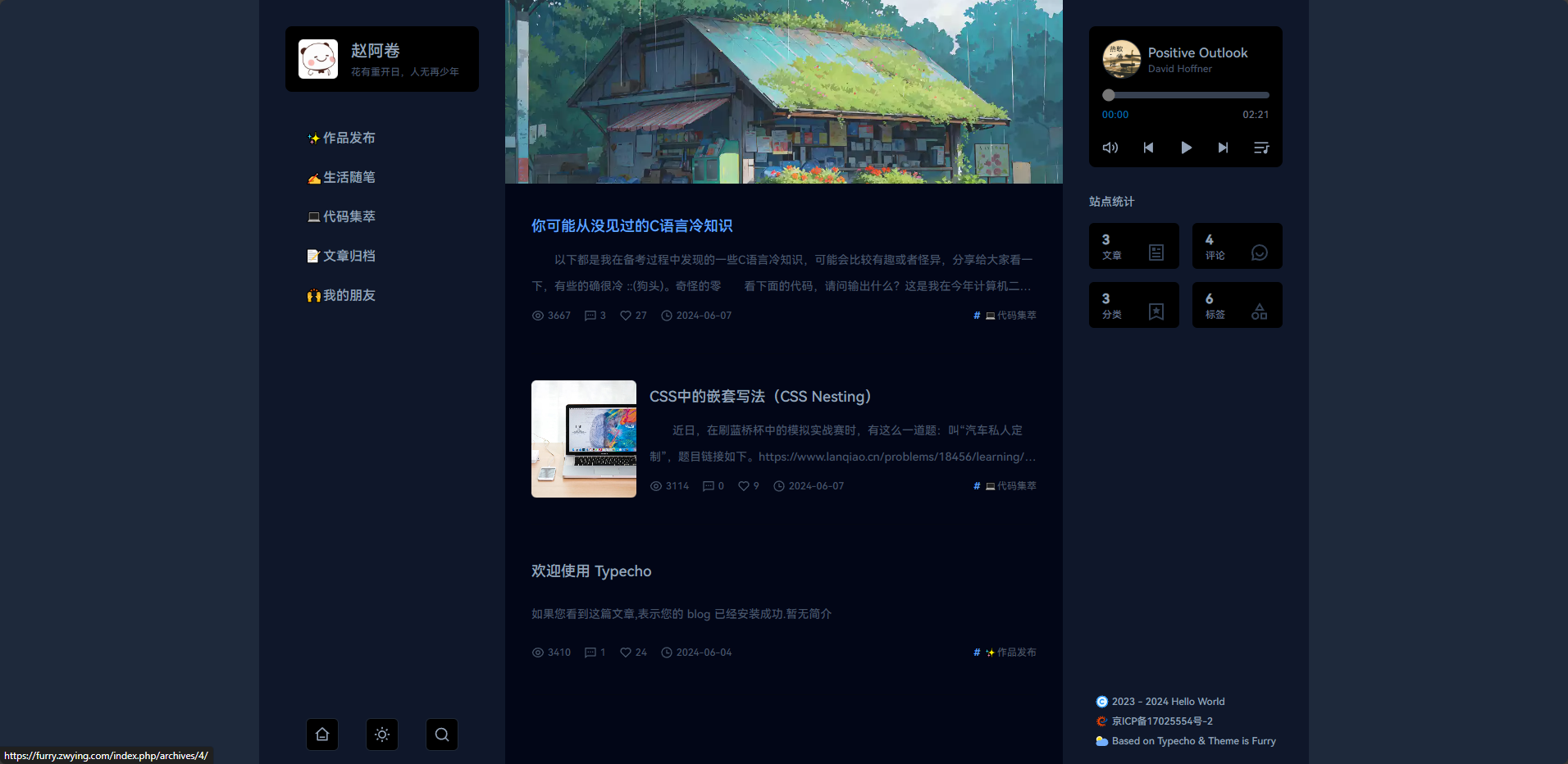The height and width of the screenshot is (764, 1568).
Task: Click the 标签 shapes icon
Action: click(1260, 312)
